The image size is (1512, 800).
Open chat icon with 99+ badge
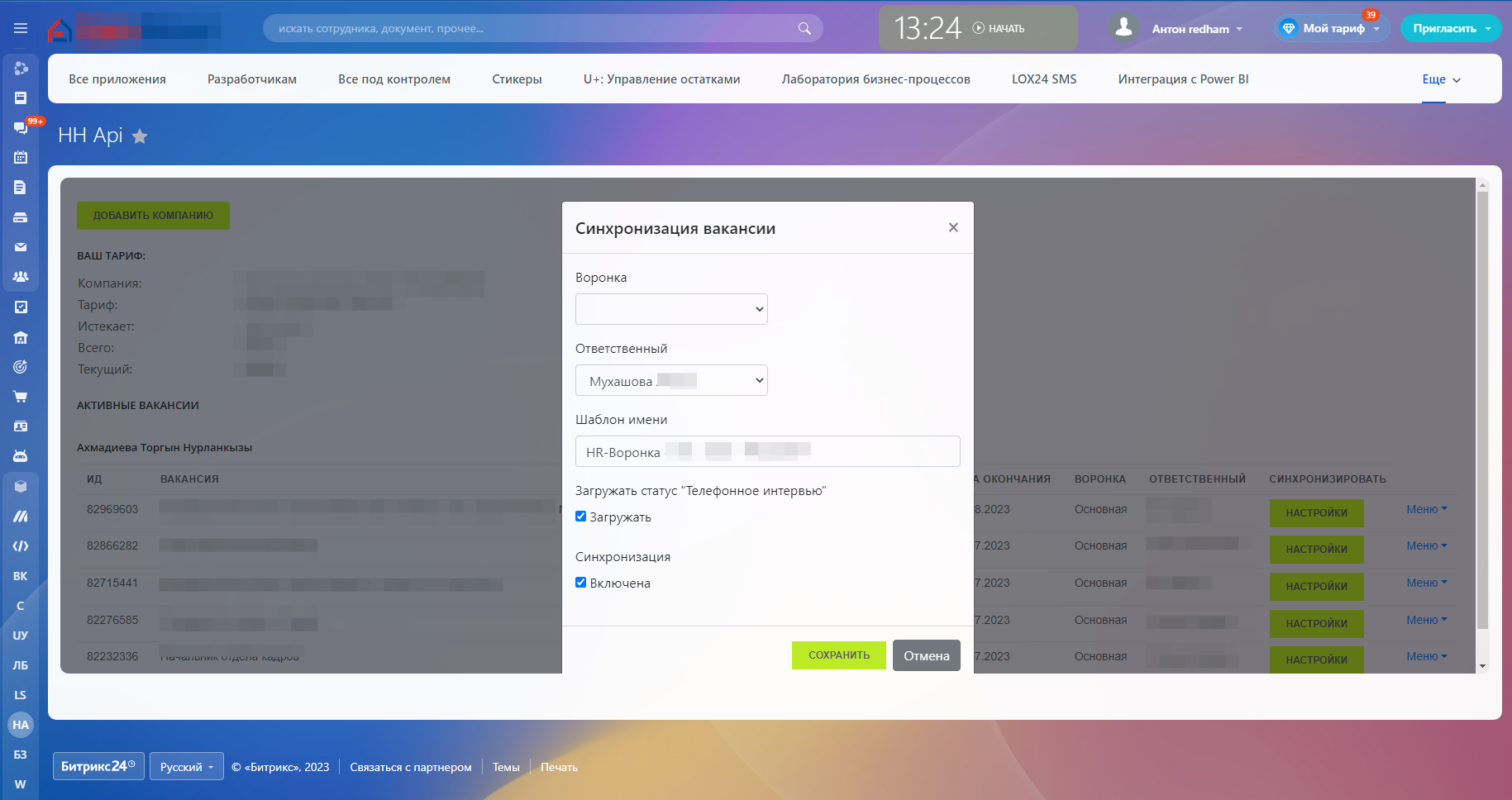point(21,127)
